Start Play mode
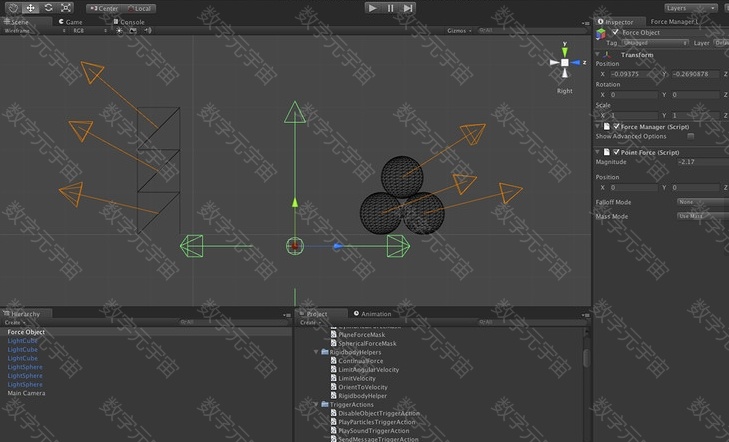This screenshot has width=729, height=442. point(372,8)
